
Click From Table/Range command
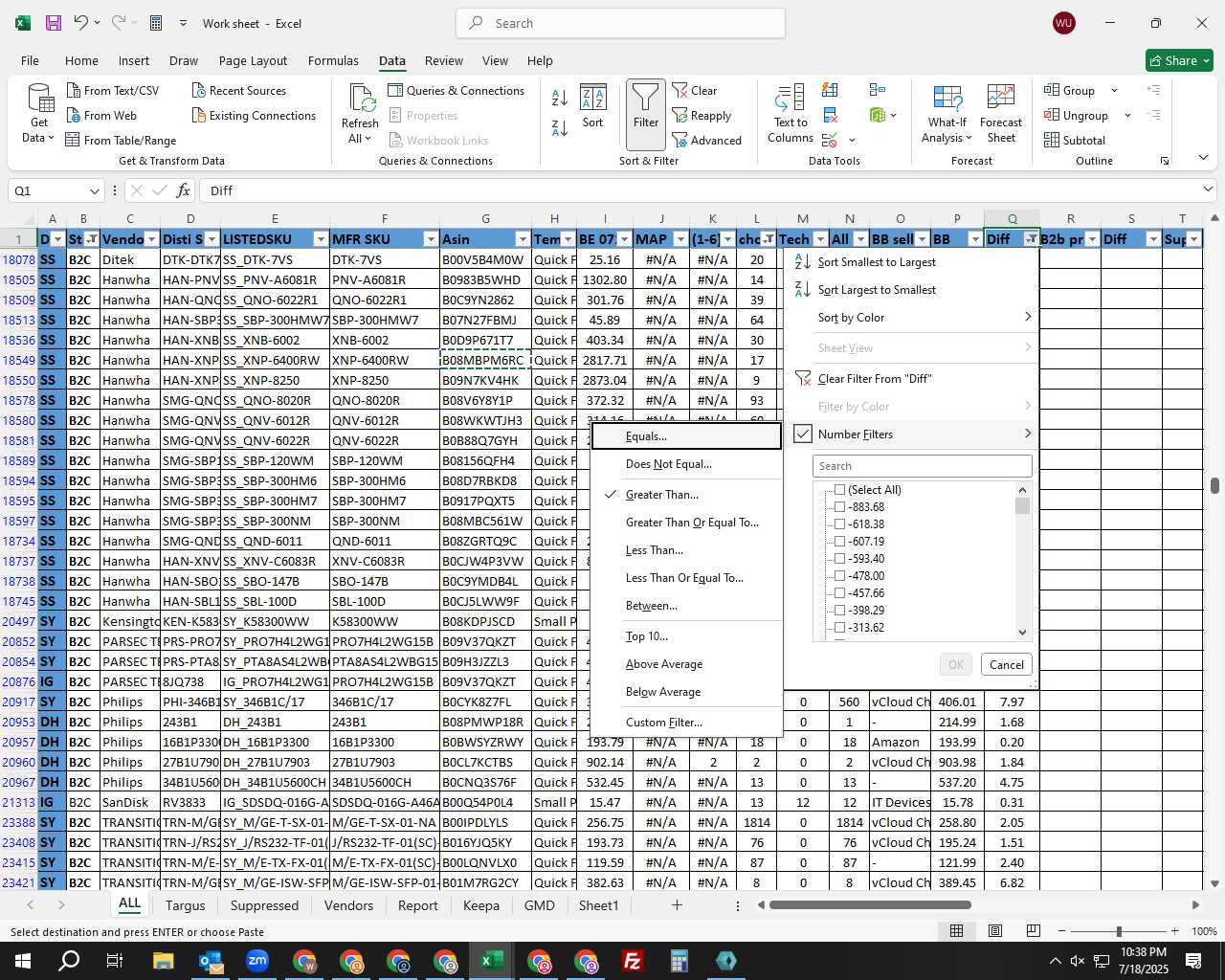tap(121, 140)
